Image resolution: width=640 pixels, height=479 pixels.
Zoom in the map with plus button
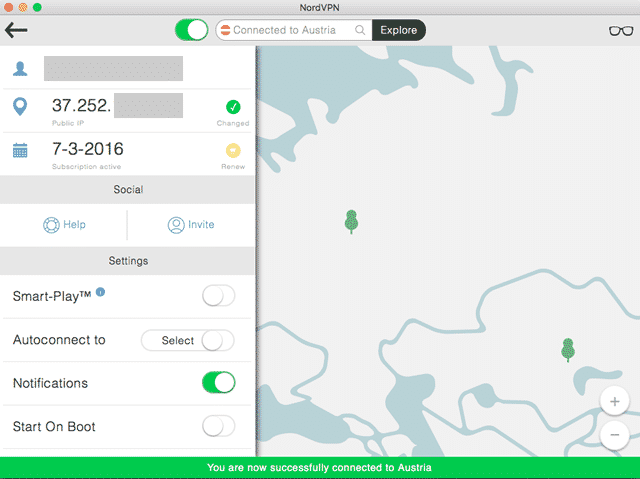615,401
